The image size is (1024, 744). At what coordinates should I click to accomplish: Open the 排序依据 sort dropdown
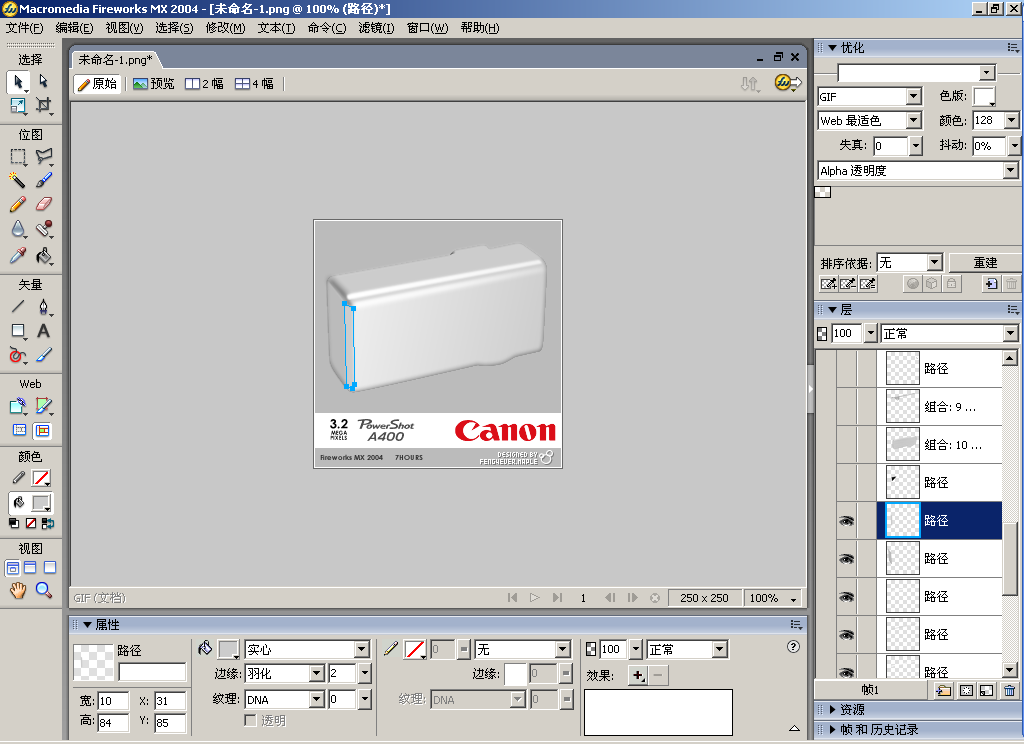[x=935, y=263]
